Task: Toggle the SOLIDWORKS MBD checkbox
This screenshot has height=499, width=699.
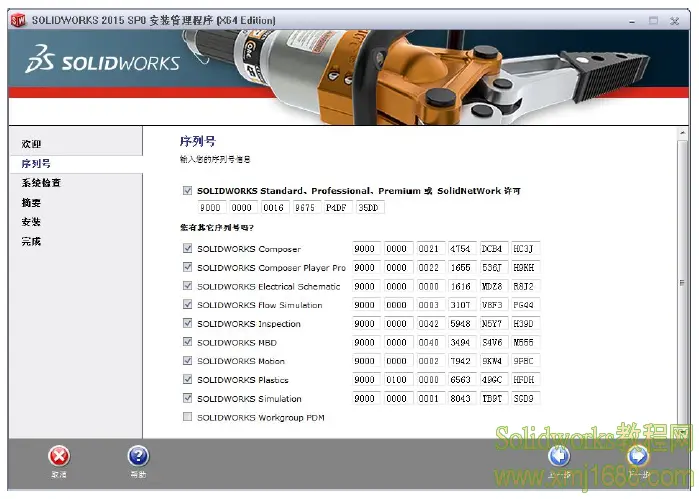Action: [187, 342]
